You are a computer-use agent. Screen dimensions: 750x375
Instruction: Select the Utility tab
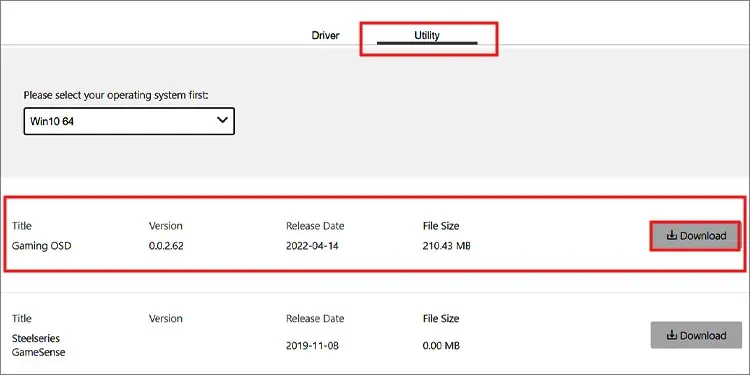tap(427, 35)
